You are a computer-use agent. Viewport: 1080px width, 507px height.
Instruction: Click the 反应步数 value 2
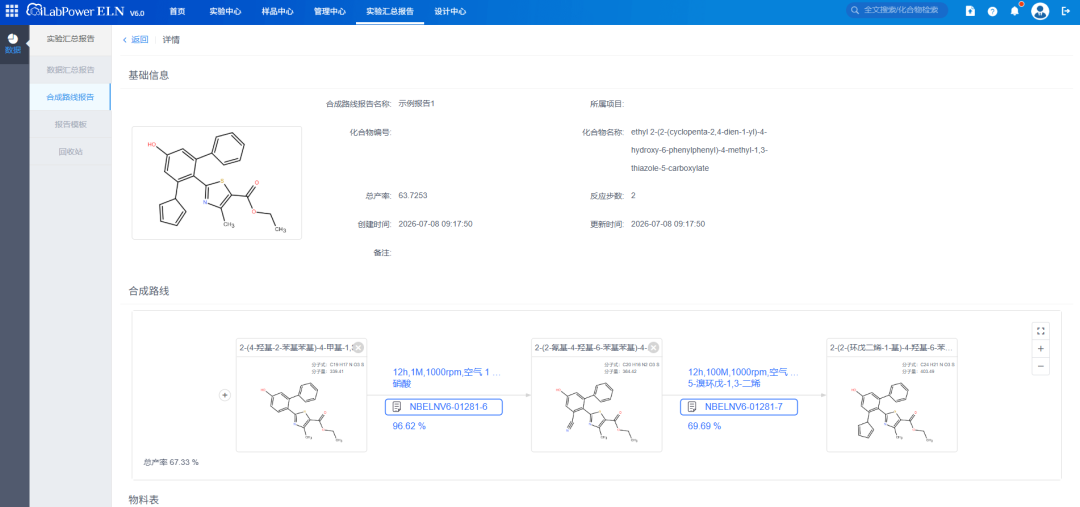click(633, 196)
